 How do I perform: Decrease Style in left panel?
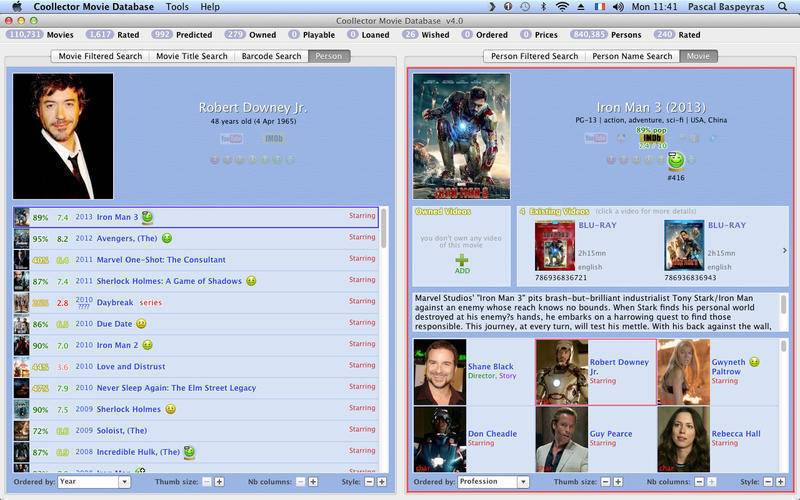(369, 482)
